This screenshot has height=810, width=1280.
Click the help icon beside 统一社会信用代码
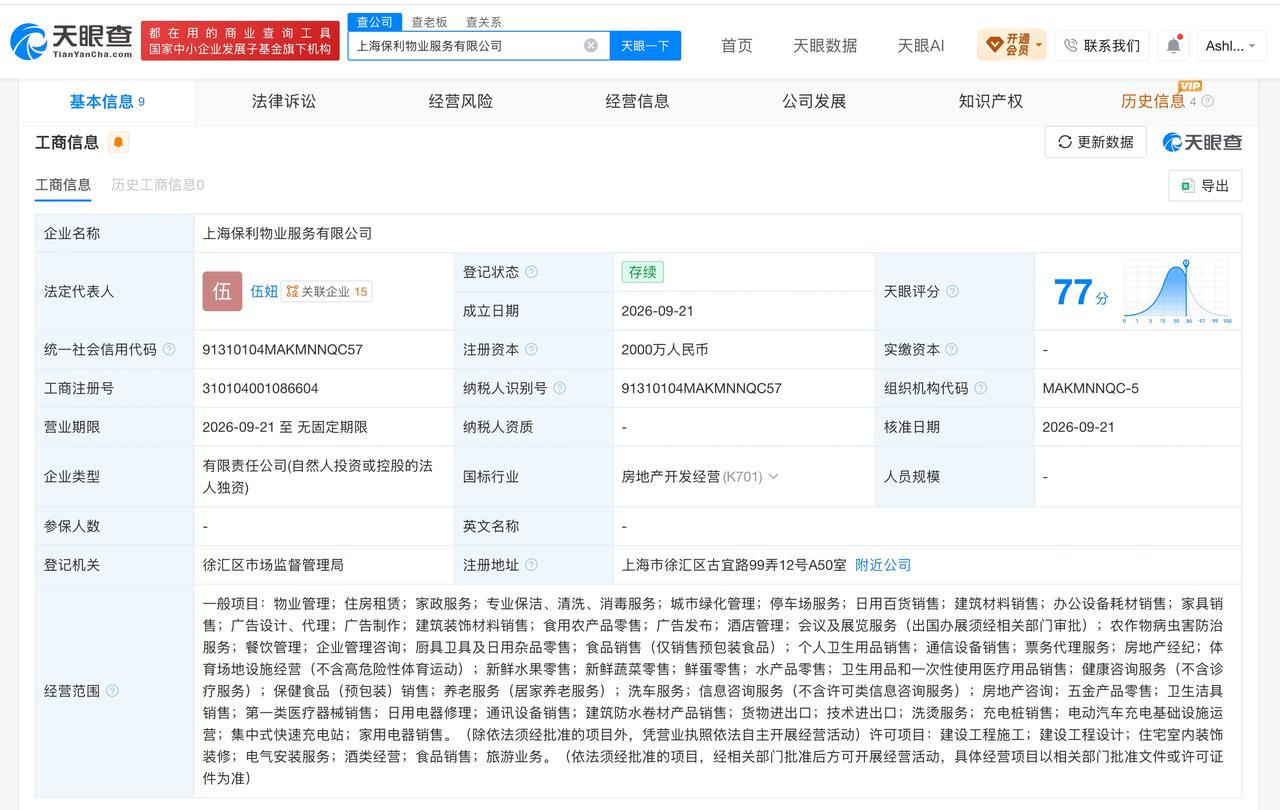(x=169, y=349)
